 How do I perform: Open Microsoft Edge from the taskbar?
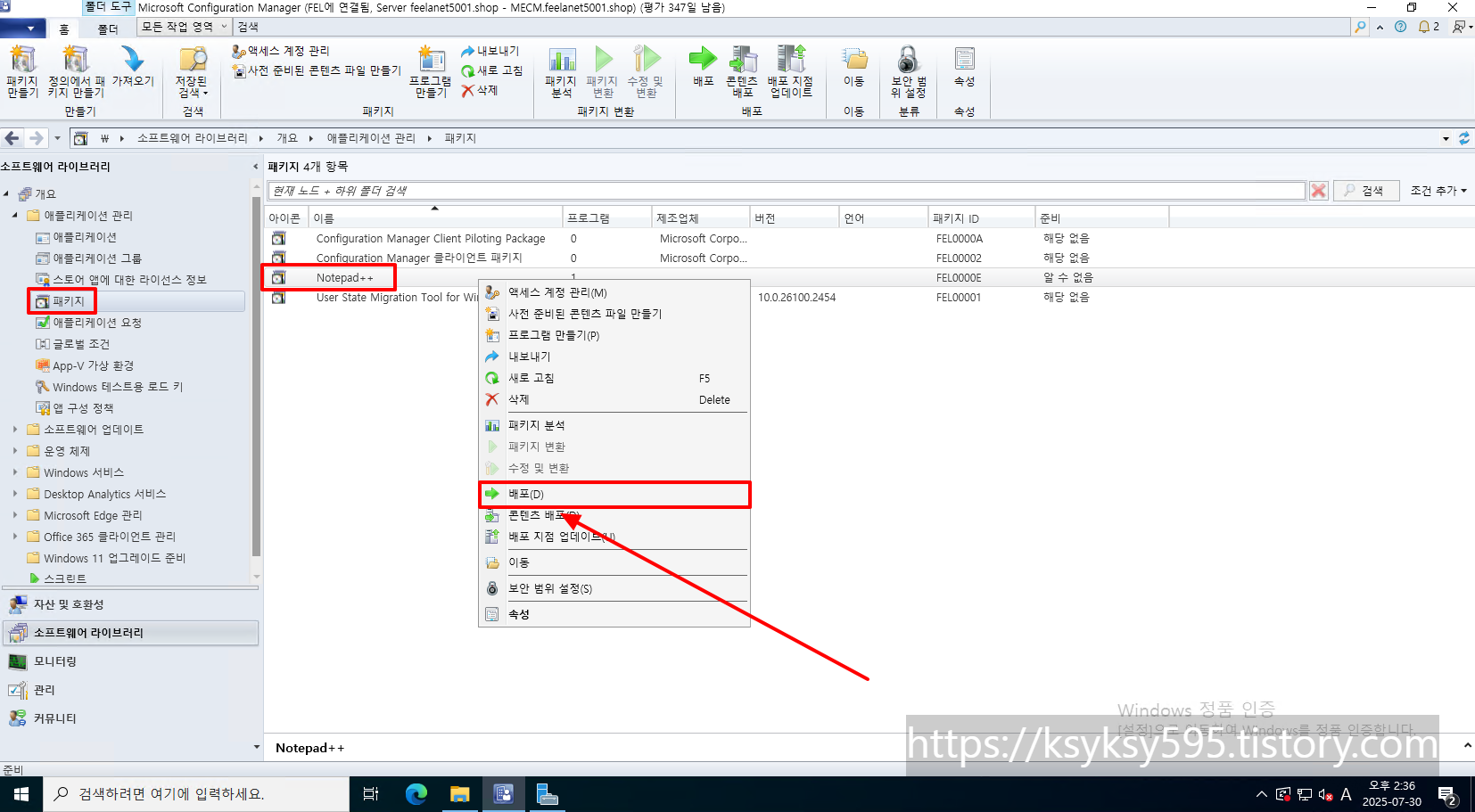[416, 794]
